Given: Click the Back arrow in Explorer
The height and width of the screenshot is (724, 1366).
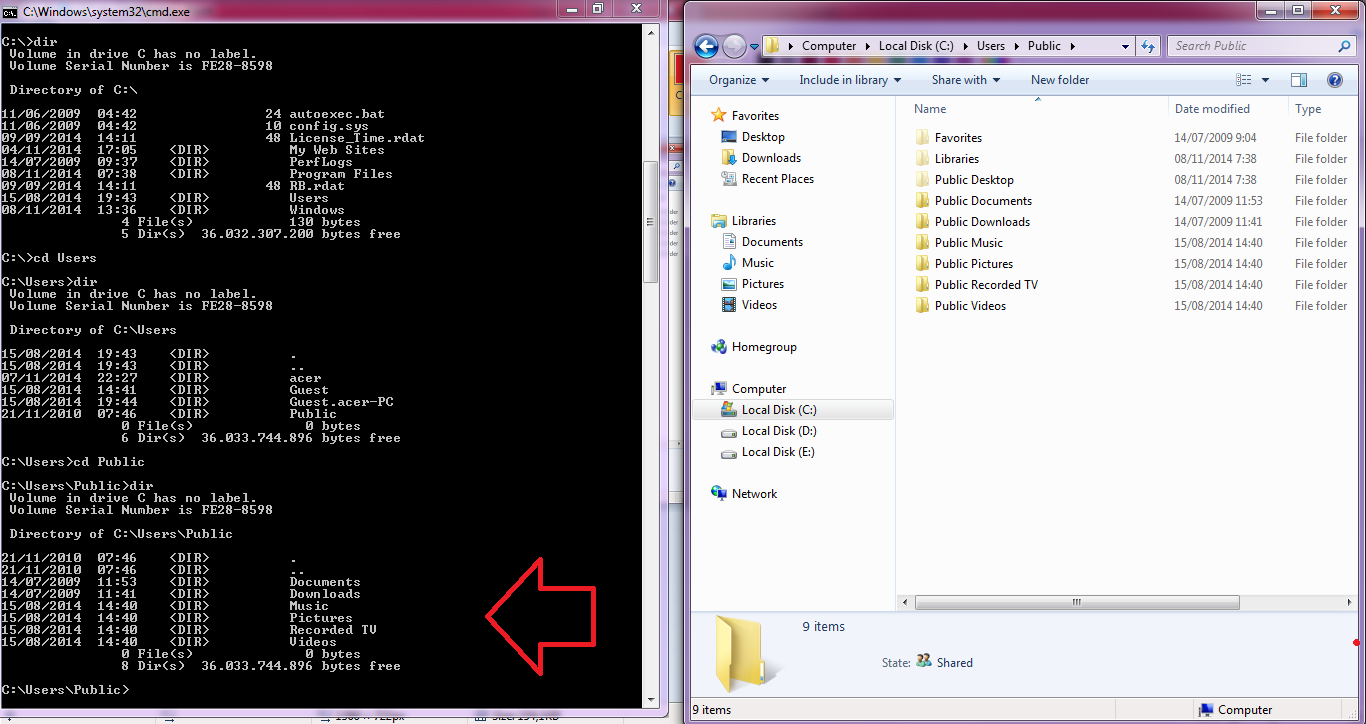Looking at the screenshot, I should [x=706, y=46].
